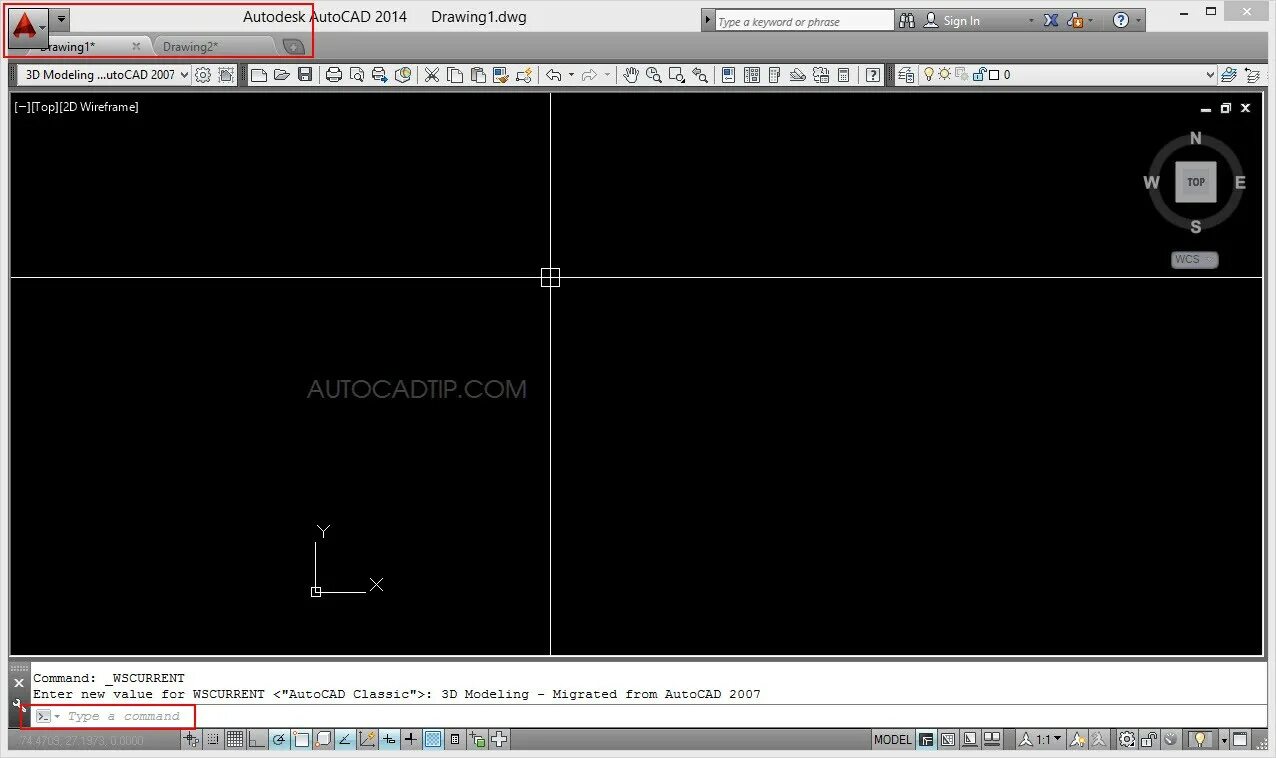
Task: Close the Drawing1 tab with its X
Action: 136,47
